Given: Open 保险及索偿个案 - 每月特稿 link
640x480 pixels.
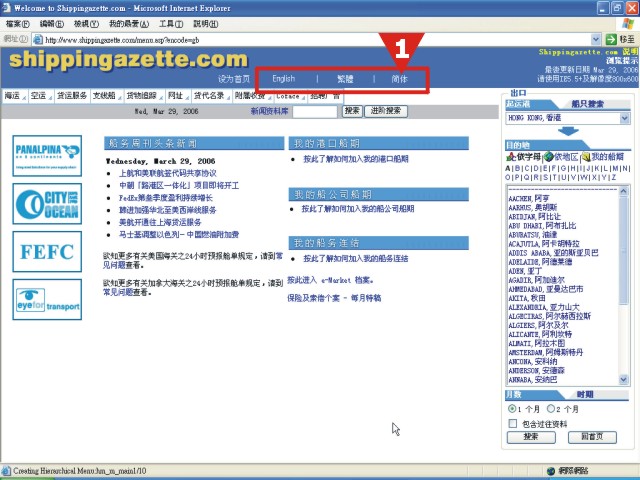Looking at the screenshot, I should 334,298.
